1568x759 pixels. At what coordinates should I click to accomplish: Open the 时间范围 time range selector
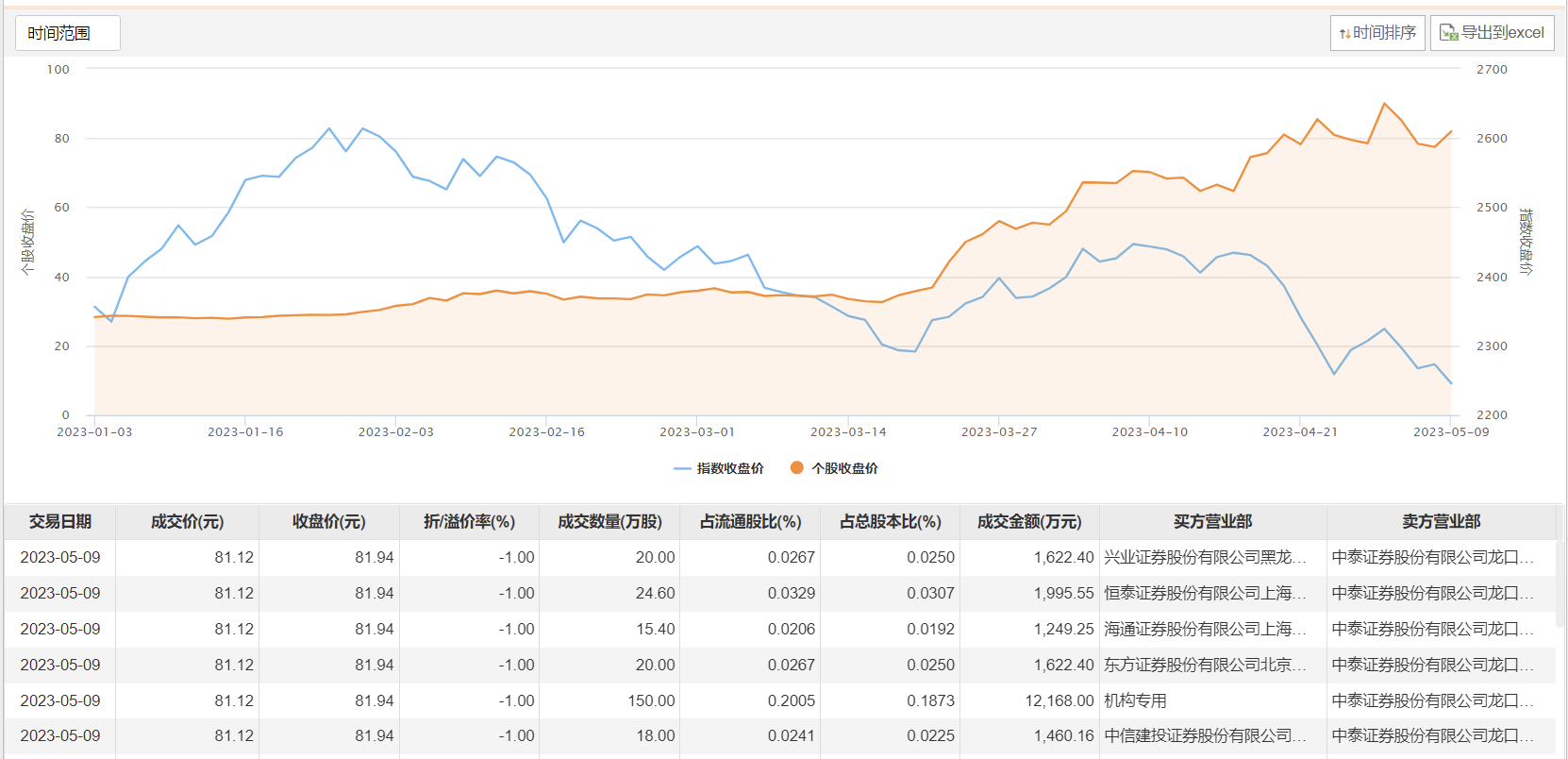(x=68, y=33)
